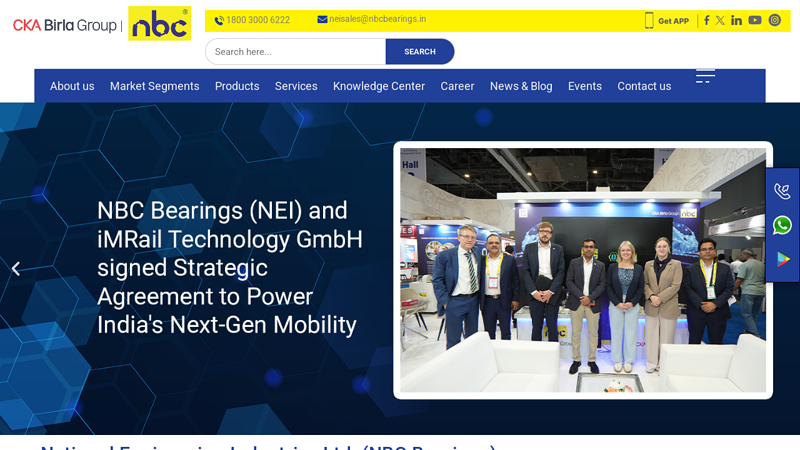
Task: Open the Instagram profile icon
Action: 774,20
